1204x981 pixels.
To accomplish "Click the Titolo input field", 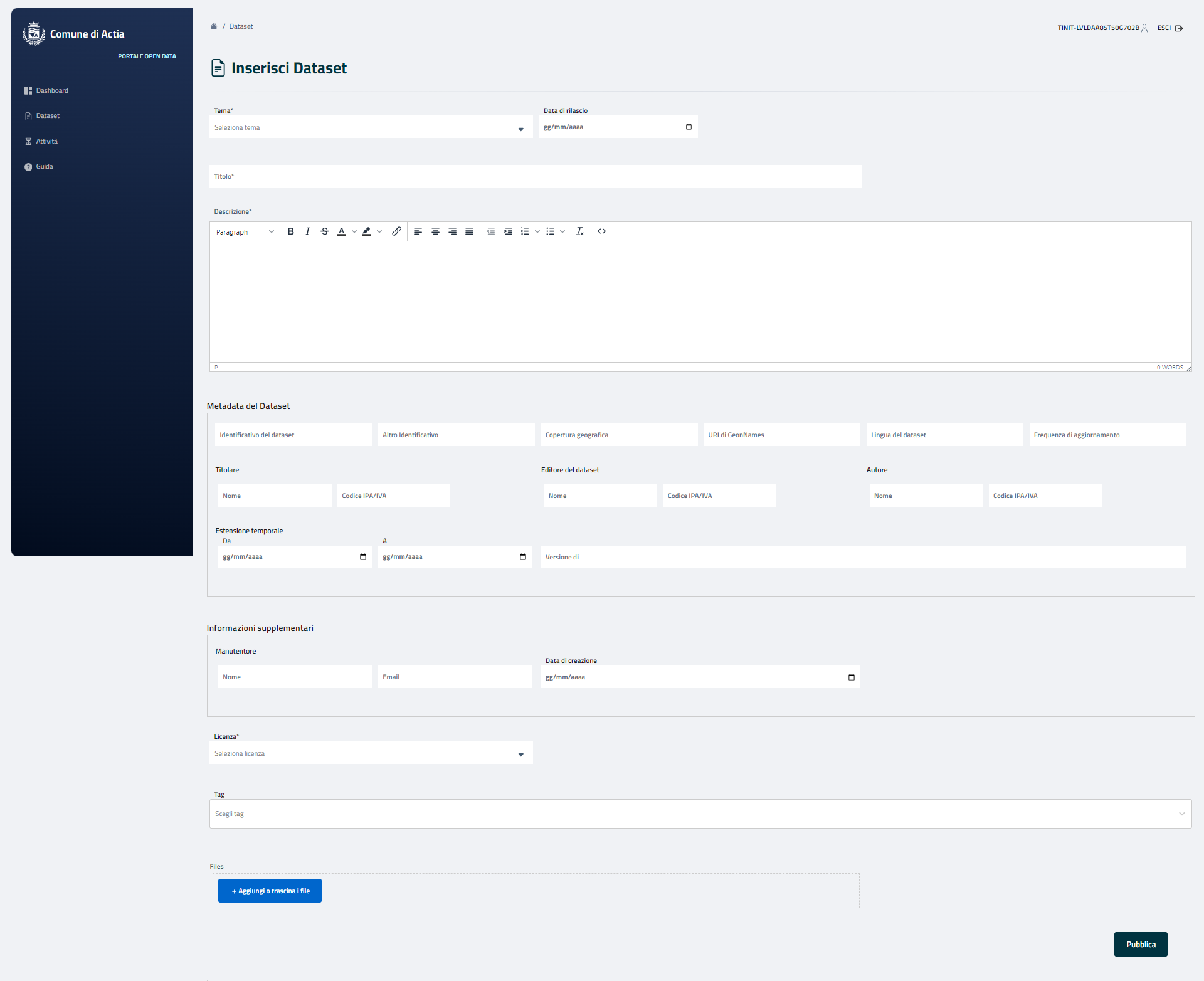I will coord(535,177).
